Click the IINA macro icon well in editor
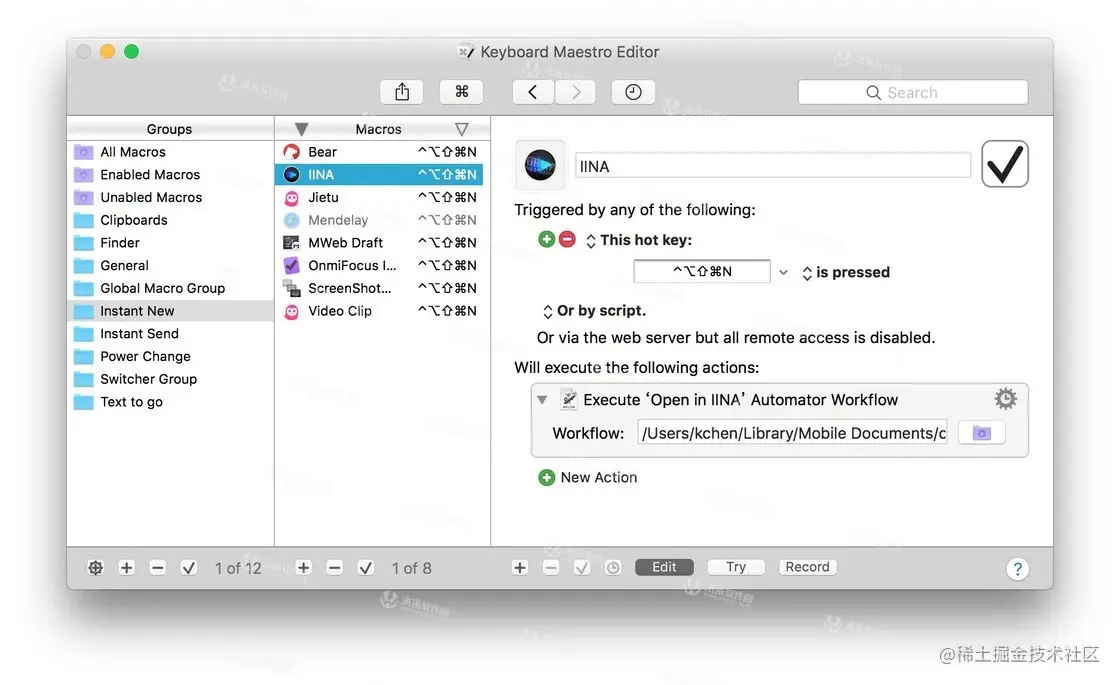The width and height of the screenshot is (1120, 685). coord(540,165)
